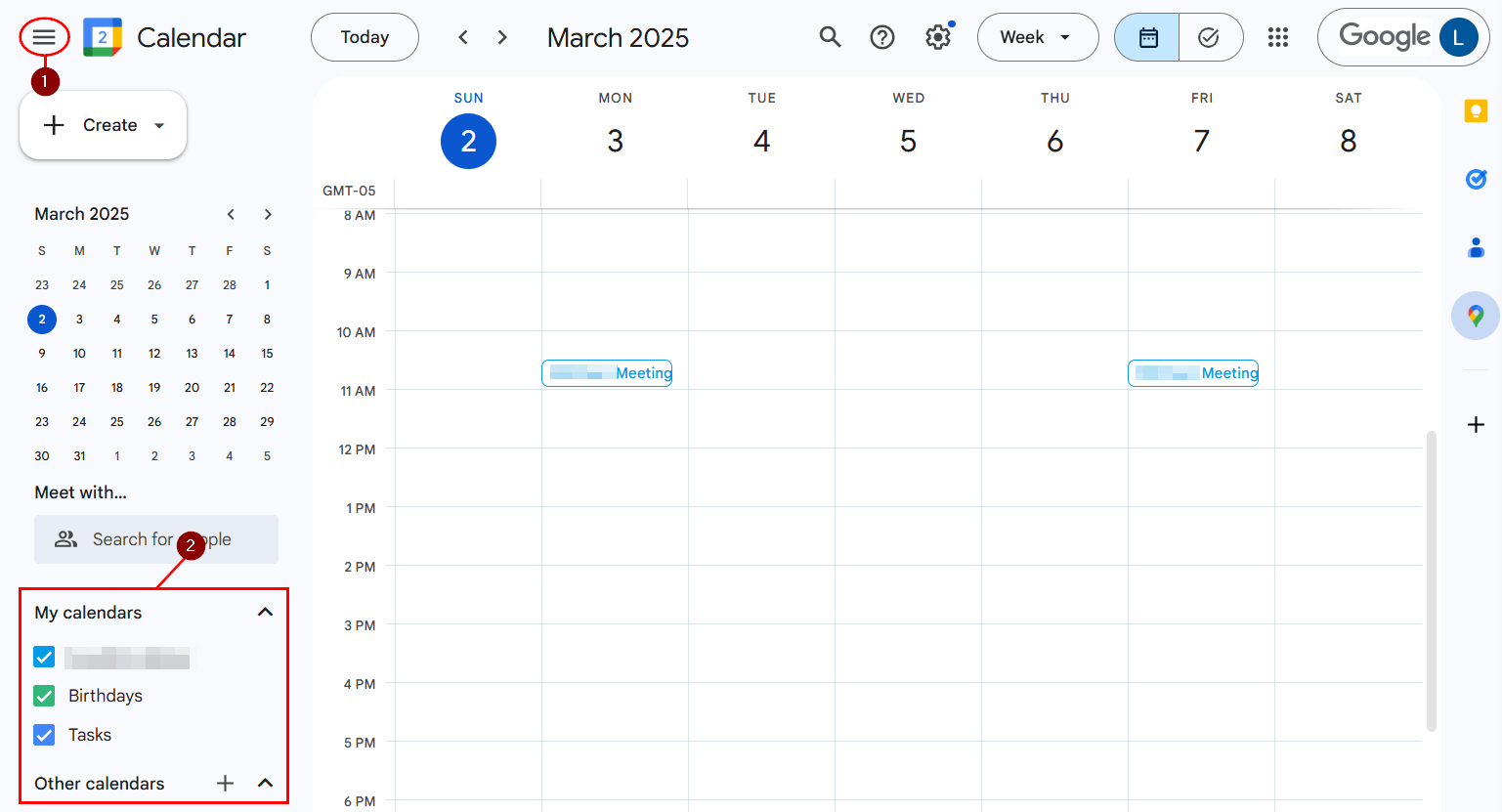Click the Google Calendar logo
The width and height of the screenshot is (1502, 812).
coord(103,37)
